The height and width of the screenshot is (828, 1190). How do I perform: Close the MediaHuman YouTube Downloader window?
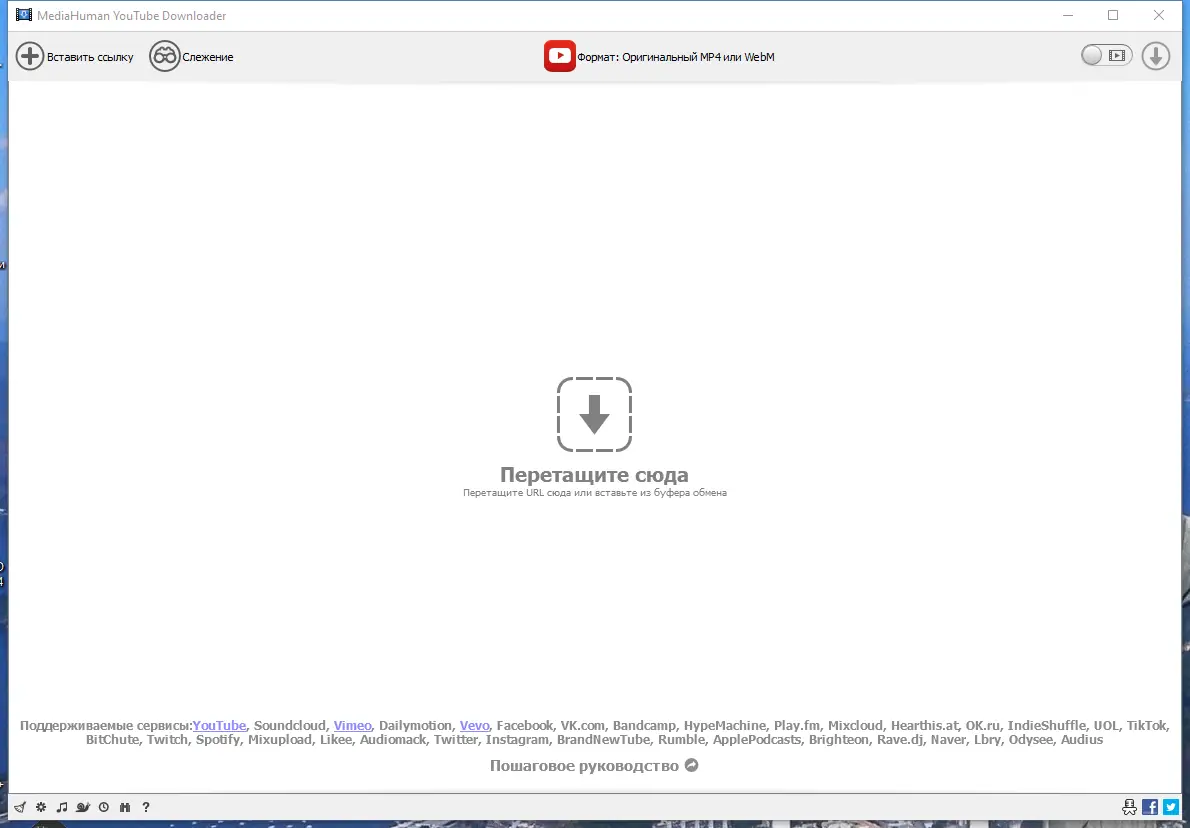[x=1159, y=15]
